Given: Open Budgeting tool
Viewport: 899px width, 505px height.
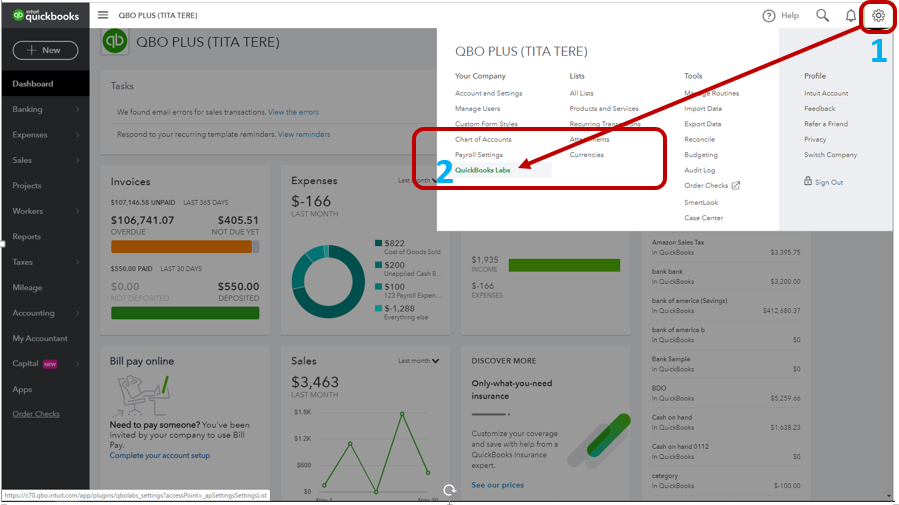Looking at the screenshot, I should (701, 155).
